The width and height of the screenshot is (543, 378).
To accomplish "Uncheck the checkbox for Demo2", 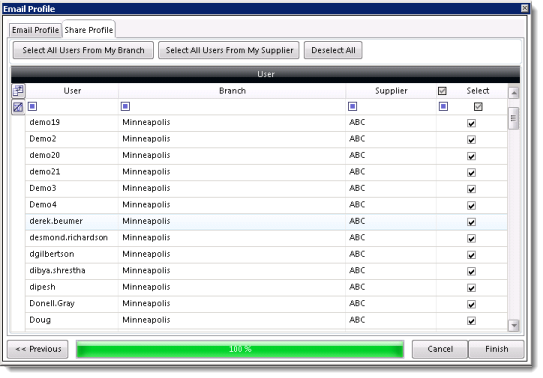I will click(471, 140).
